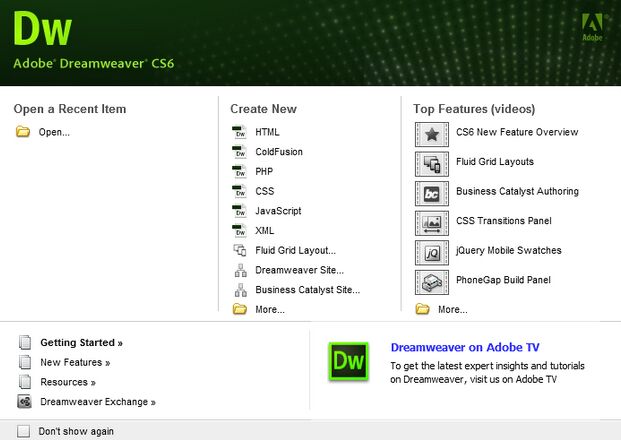Create a new ColdFusion file
This screenshot has height=440, width=621.
pyautogui.click(x=278, y=152)
